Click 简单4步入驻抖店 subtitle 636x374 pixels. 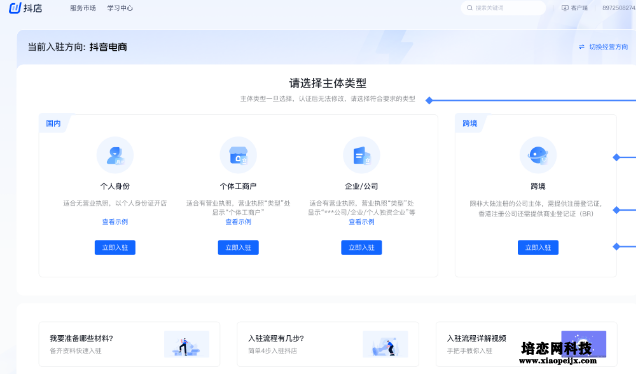coord(273,351)
